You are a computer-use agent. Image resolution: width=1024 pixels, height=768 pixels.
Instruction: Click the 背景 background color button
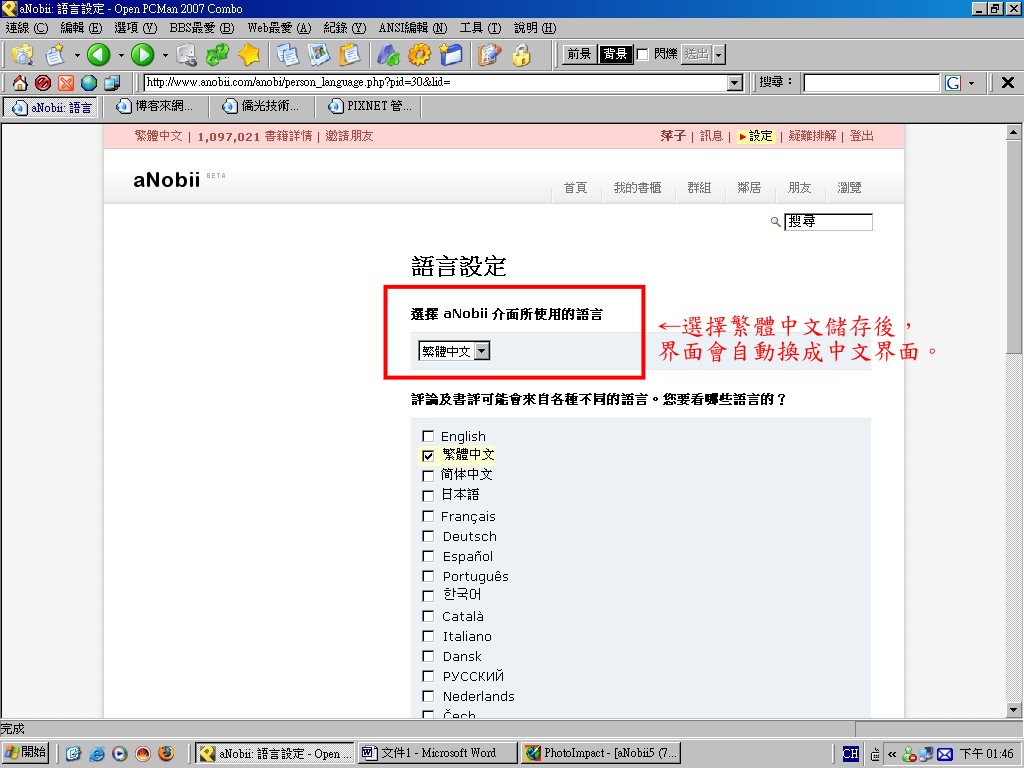pyautogui.click(x=615, y=54)
